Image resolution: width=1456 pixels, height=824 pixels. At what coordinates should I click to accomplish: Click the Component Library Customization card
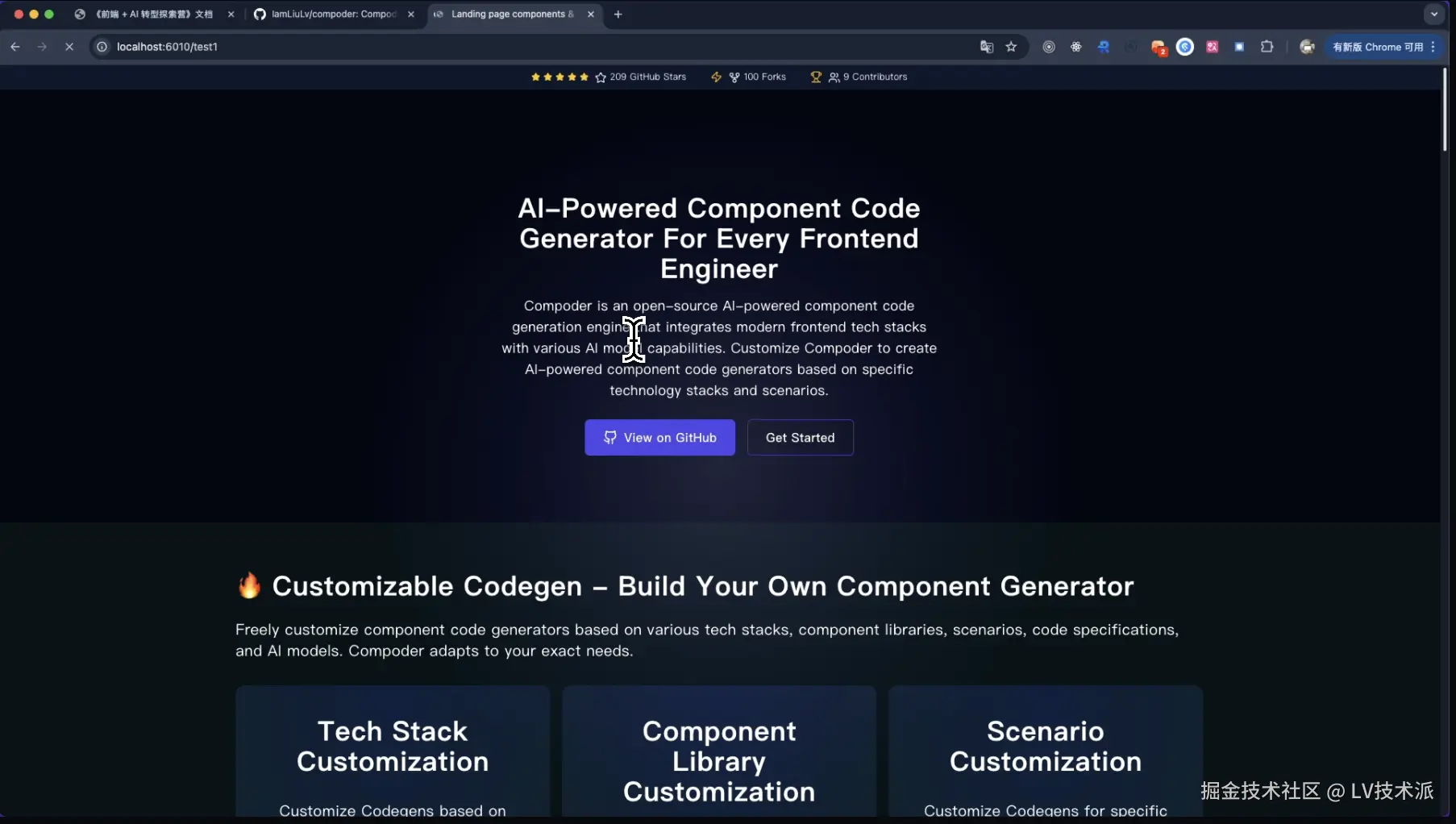point(719,751)
